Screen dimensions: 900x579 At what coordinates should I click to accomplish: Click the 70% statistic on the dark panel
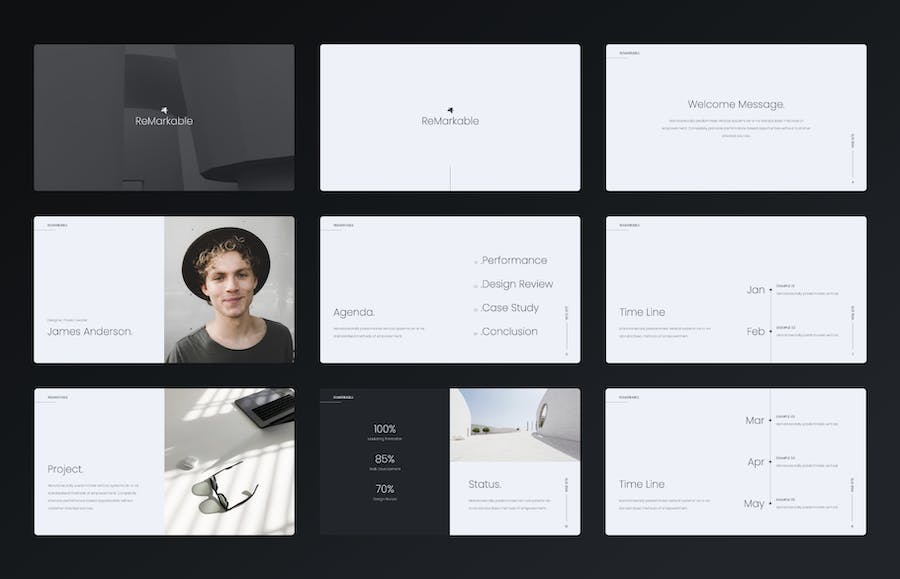tap(385, 489)
